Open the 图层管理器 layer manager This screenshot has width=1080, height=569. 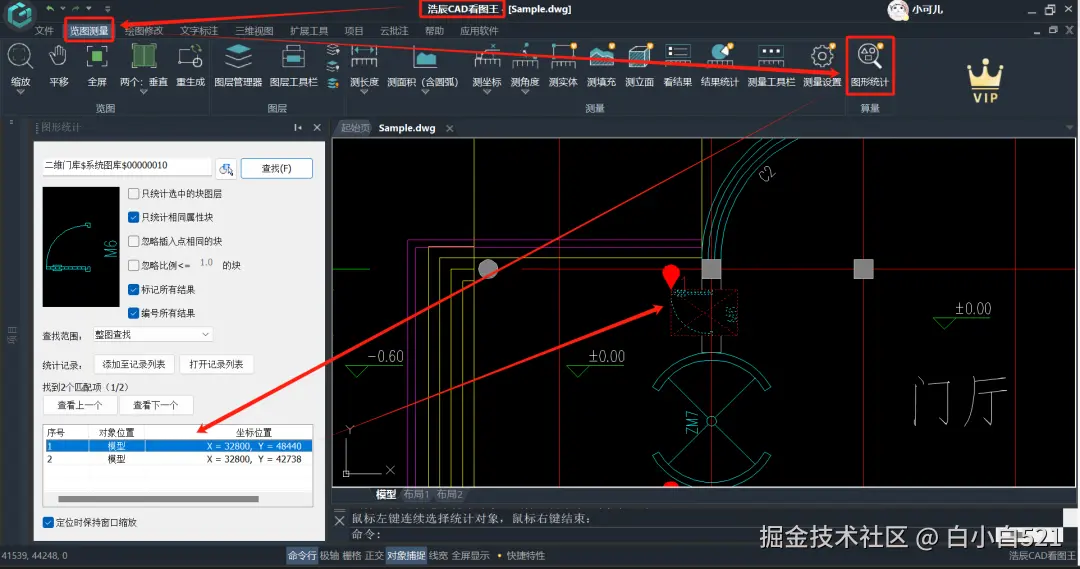[x=238, y=57]
